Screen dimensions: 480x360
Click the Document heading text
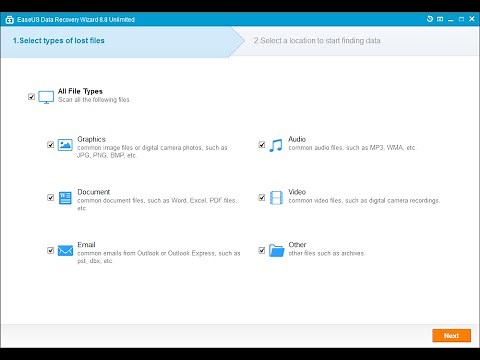pyautogui.click(x=94, y=192)
